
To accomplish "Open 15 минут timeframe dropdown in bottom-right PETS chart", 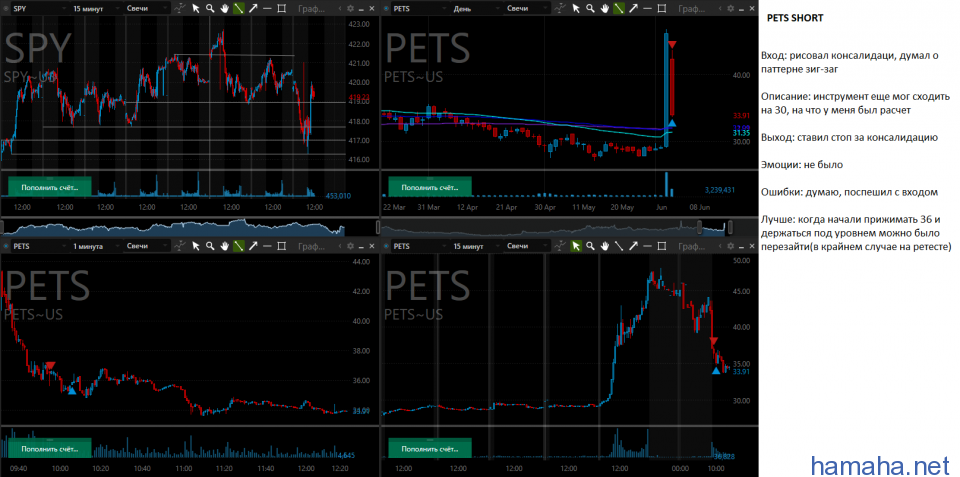I will pyautogui.click(x=476, y=246).
